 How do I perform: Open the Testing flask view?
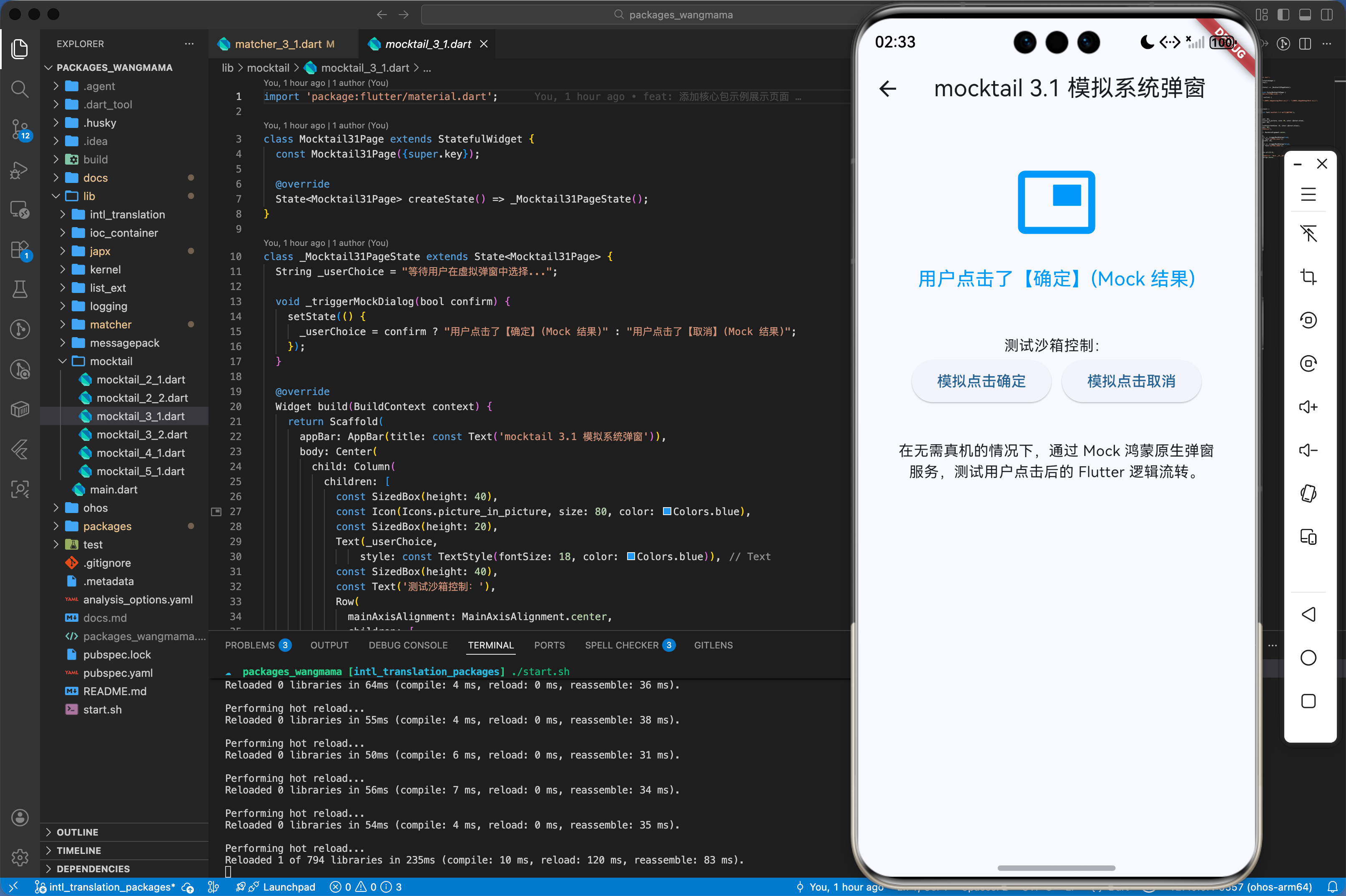point(20,289)
